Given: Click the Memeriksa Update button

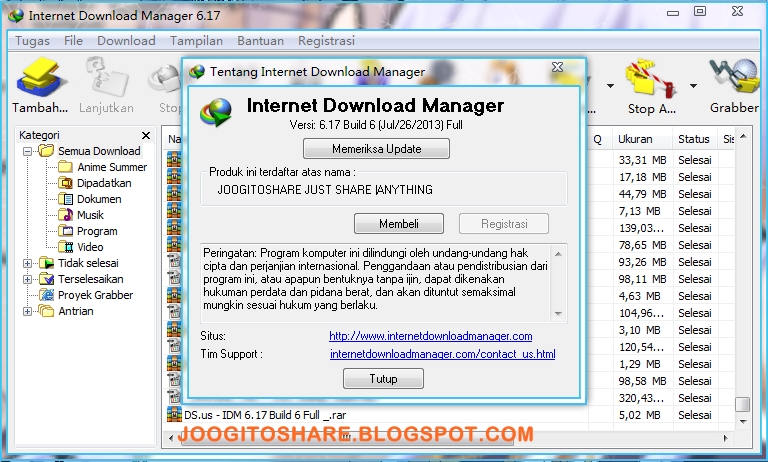Looking at the screenshot, I should click(x=376, y=148).
